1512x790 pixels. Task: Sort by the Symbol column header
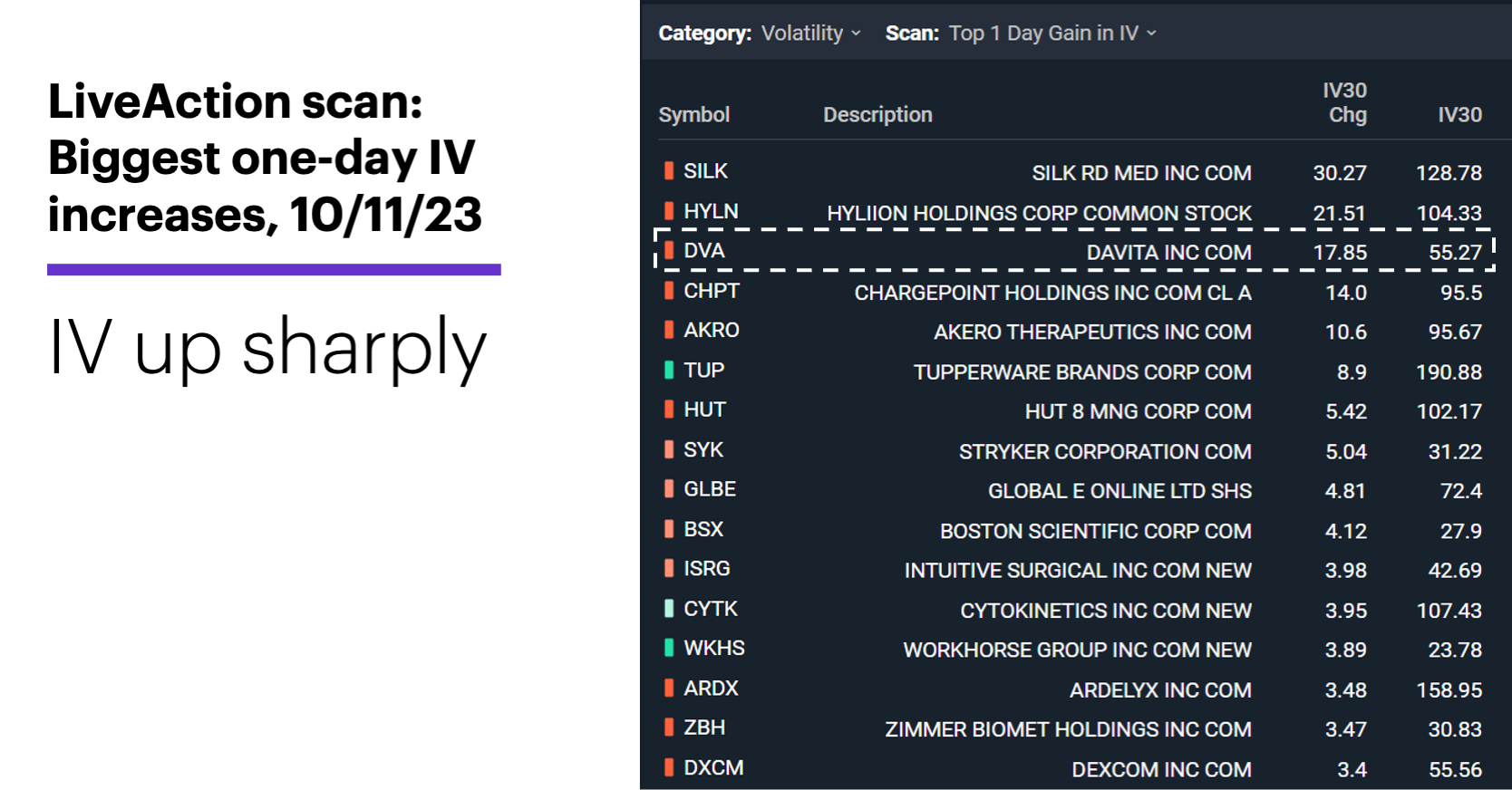coord(693,115)
